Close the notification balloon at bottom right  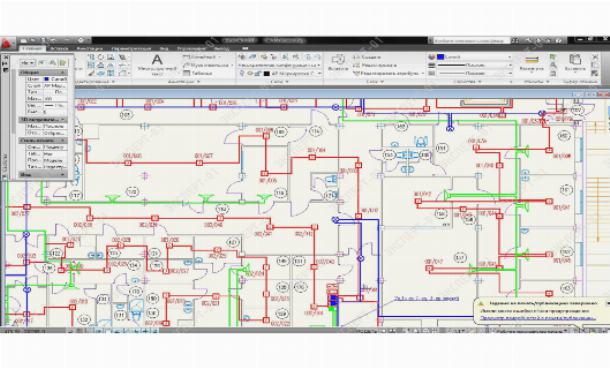pyautogui.click(x=607, y=303)
